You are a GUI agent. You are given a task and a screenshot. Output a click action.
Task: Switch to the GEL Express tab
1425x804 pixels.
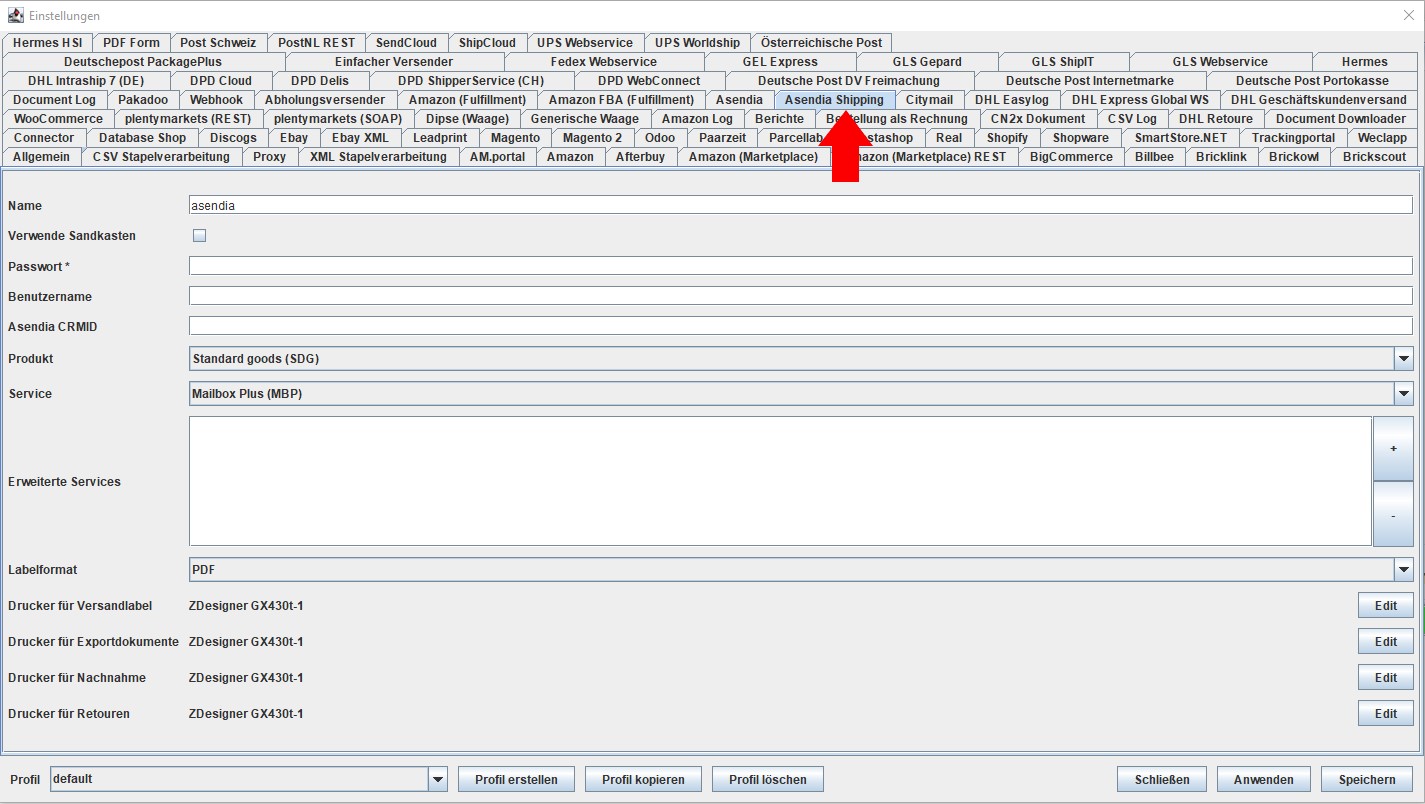[x=780, y=62]
